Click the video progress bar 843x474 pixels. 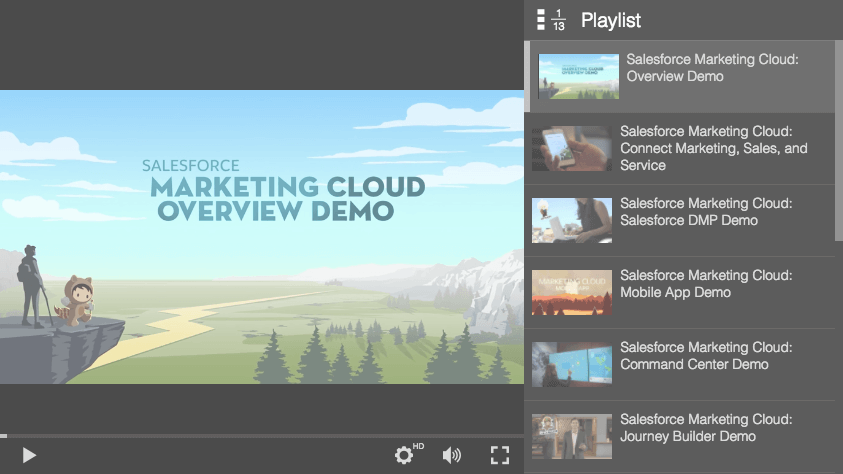coord(262,436)
